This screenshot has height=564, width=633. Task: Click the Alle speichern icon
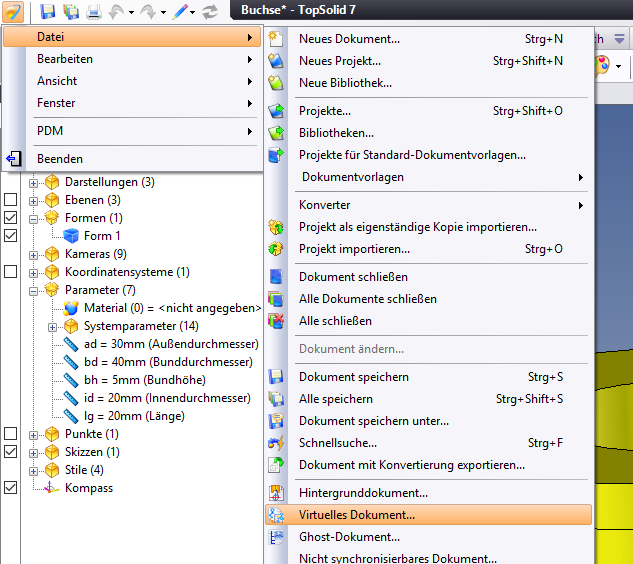276,399
